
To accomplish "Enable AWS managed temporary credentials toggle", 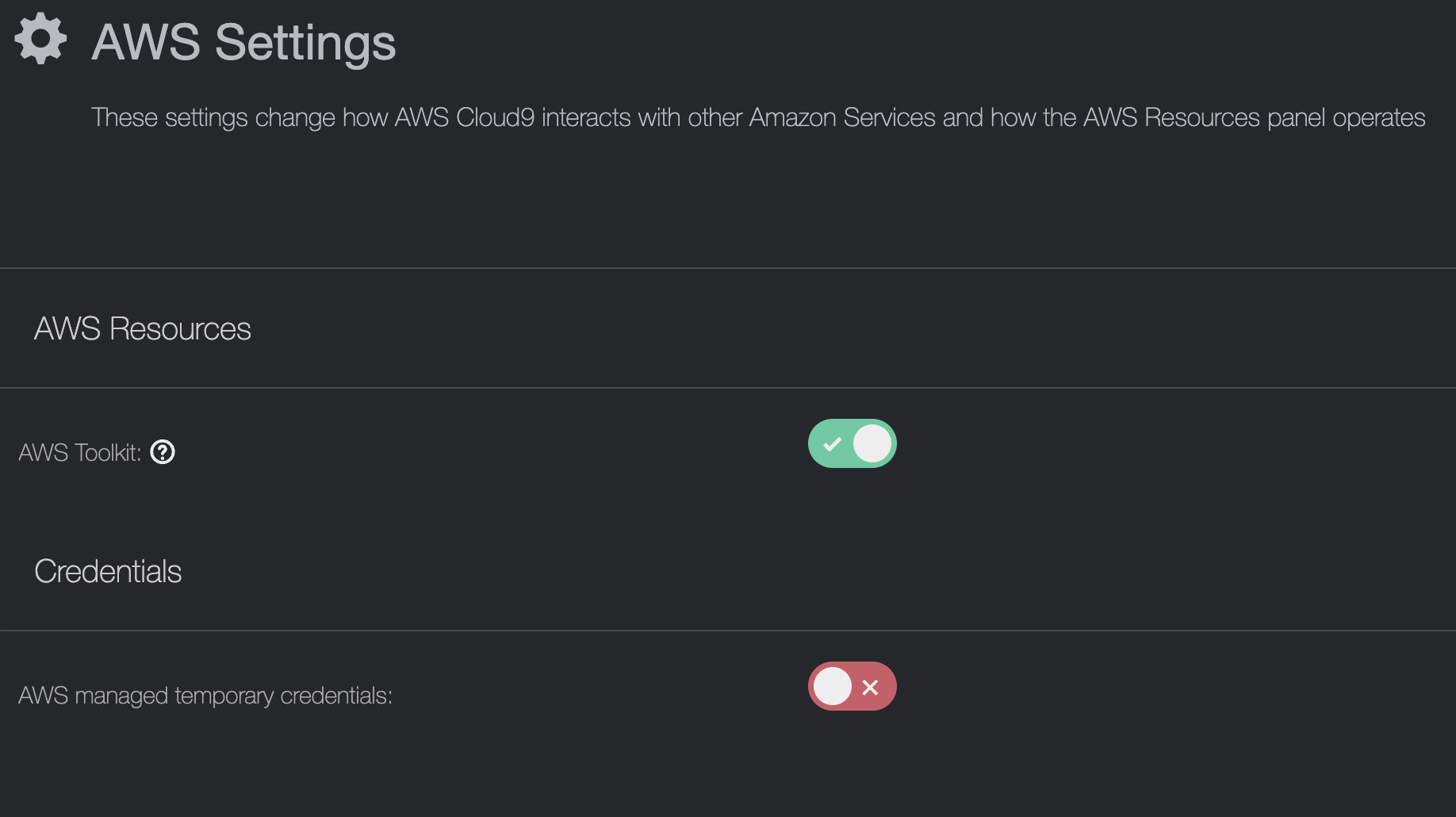I will point(852,687).
